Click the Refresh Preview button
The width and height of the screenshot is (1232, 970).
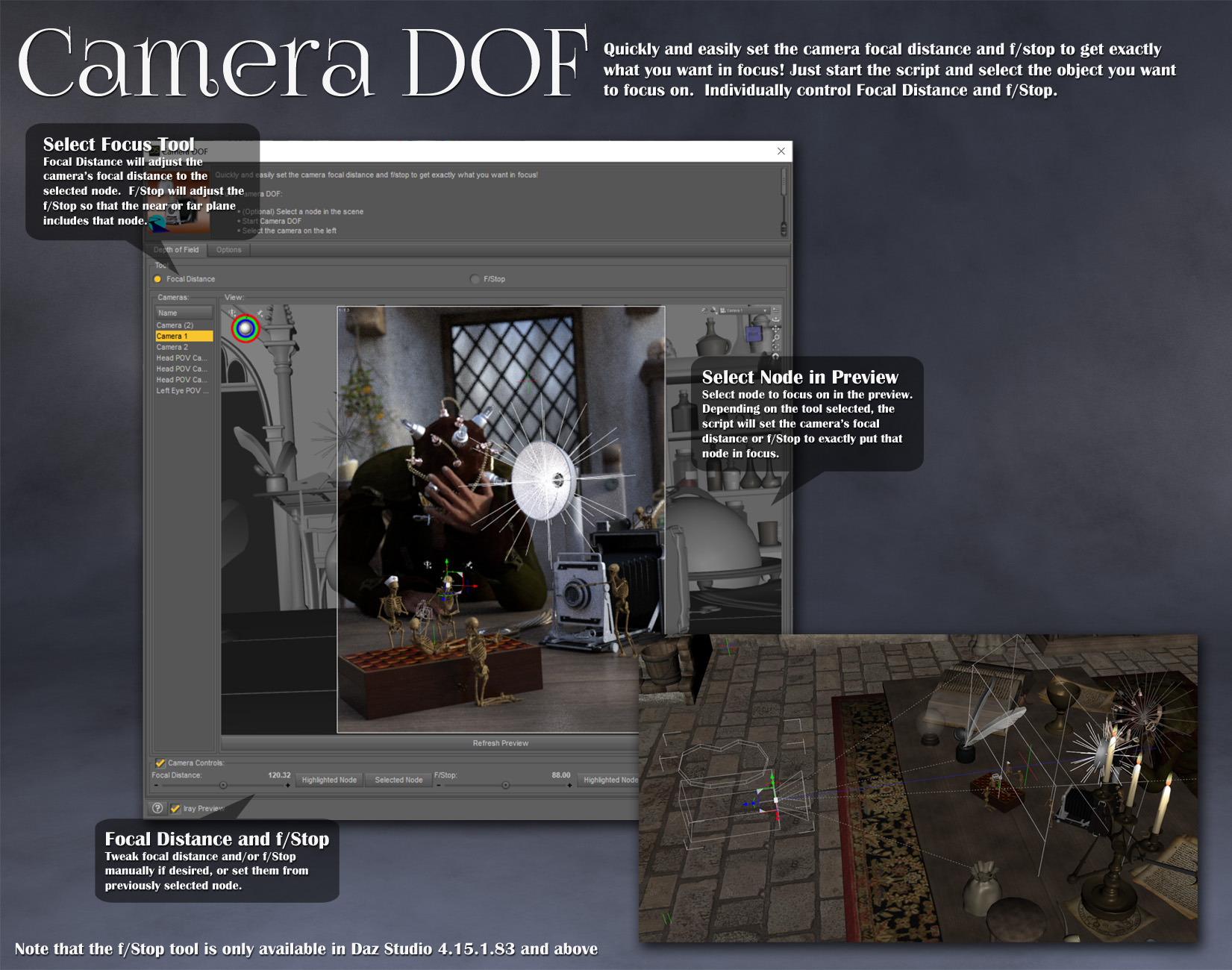(500, 743)
